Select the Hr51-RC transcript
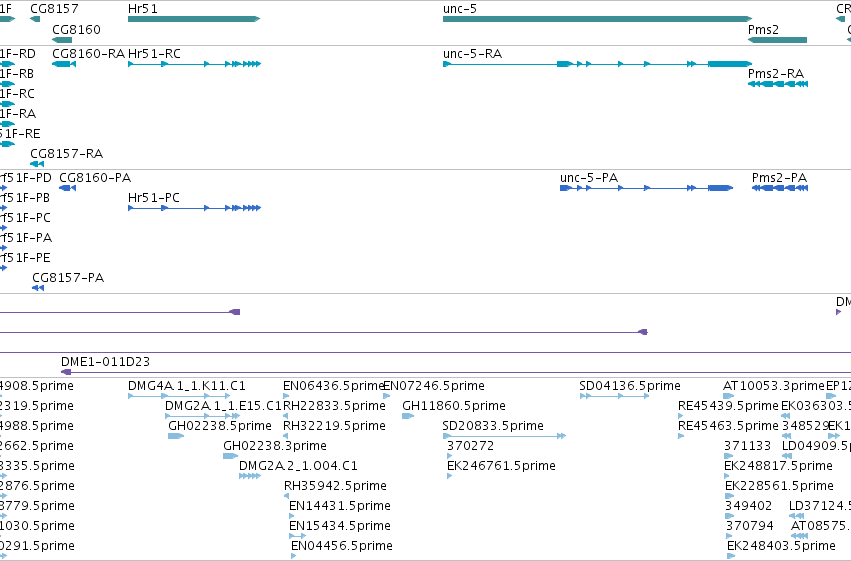 click(194, 64)
